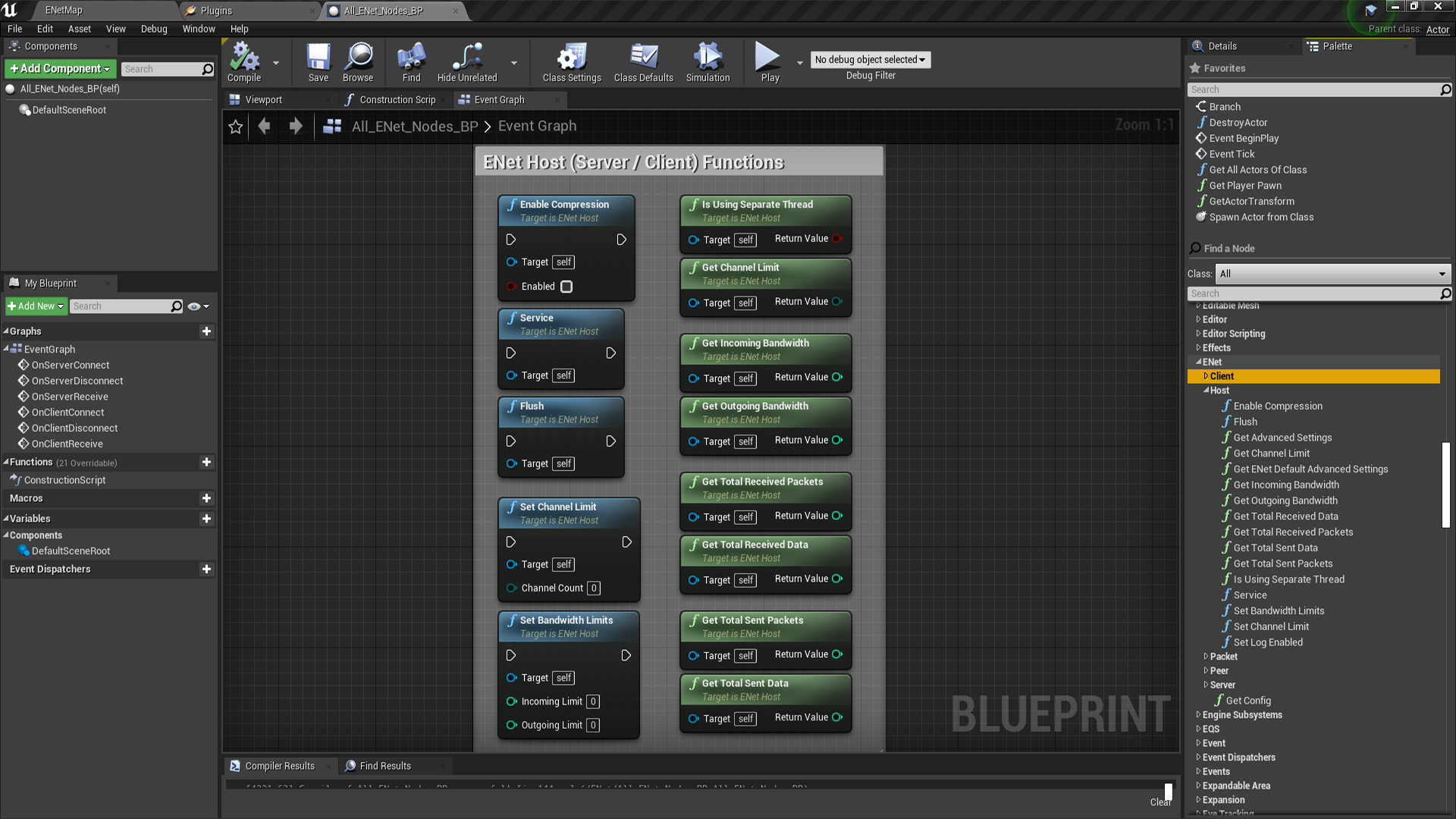Open ConstructionScript function

(x=64, y=480)
